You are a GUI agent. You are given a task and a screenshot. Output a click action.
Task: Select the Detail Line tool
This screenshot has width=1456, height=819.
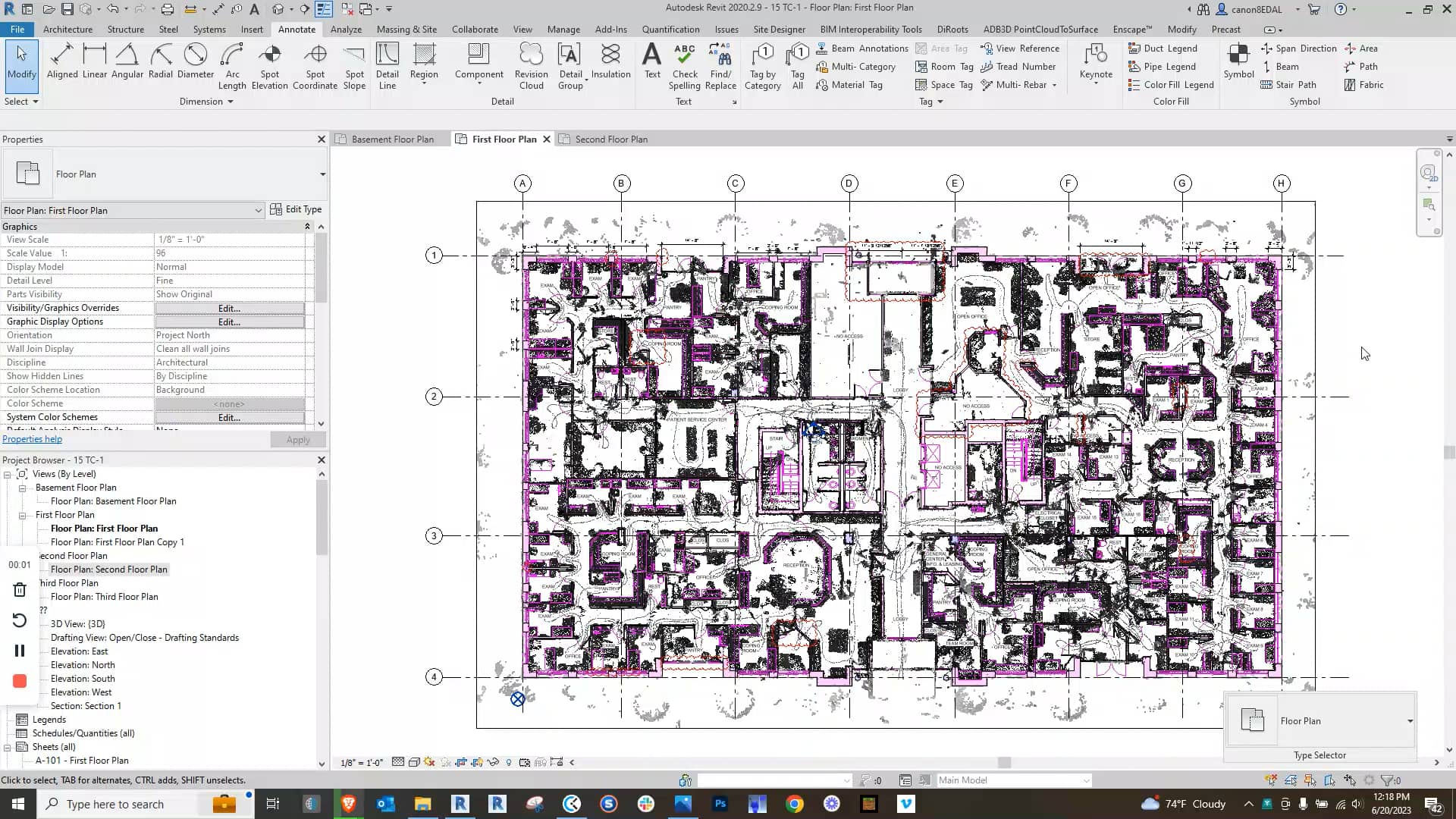pyautogui.click(x=388, y=64)
